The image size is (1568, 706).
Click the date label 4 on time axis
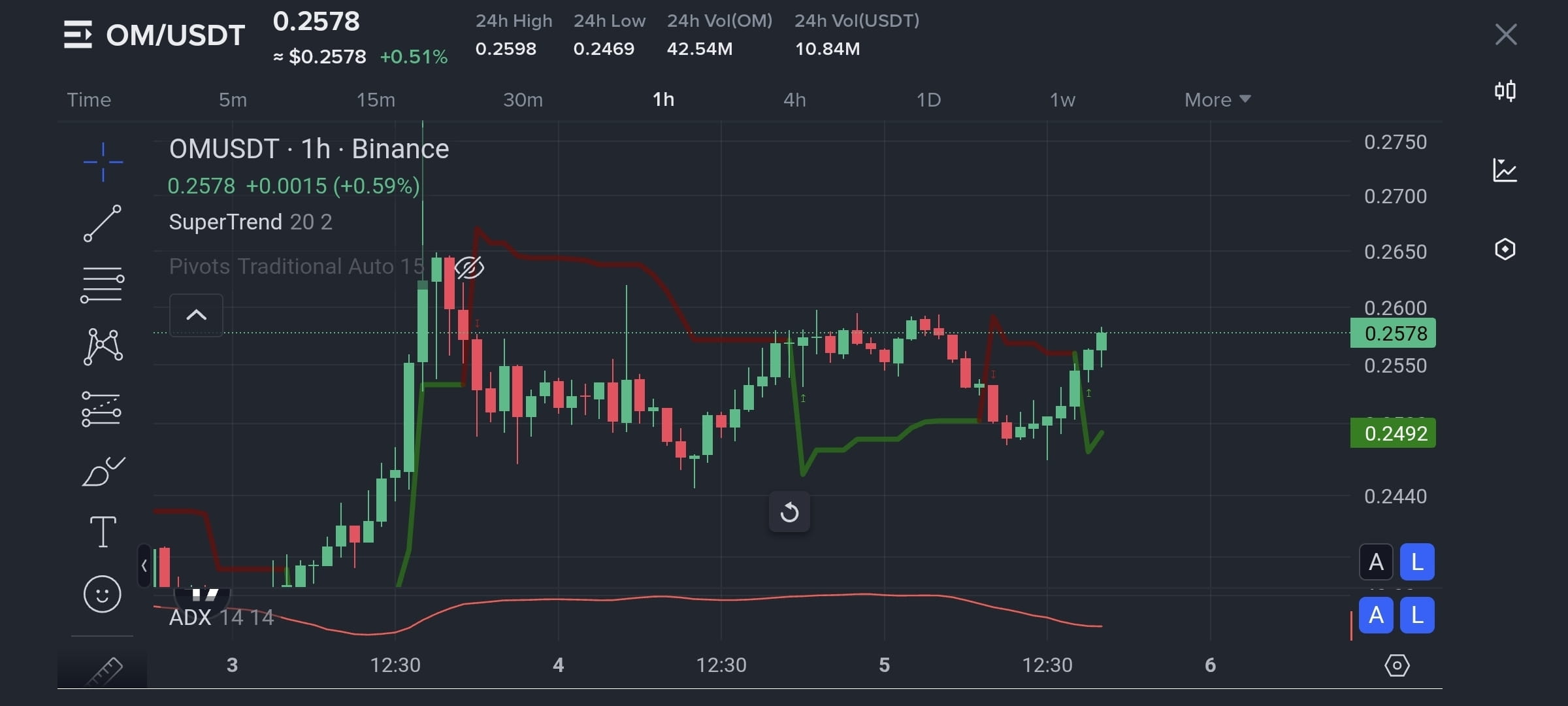tap(558, 665)
